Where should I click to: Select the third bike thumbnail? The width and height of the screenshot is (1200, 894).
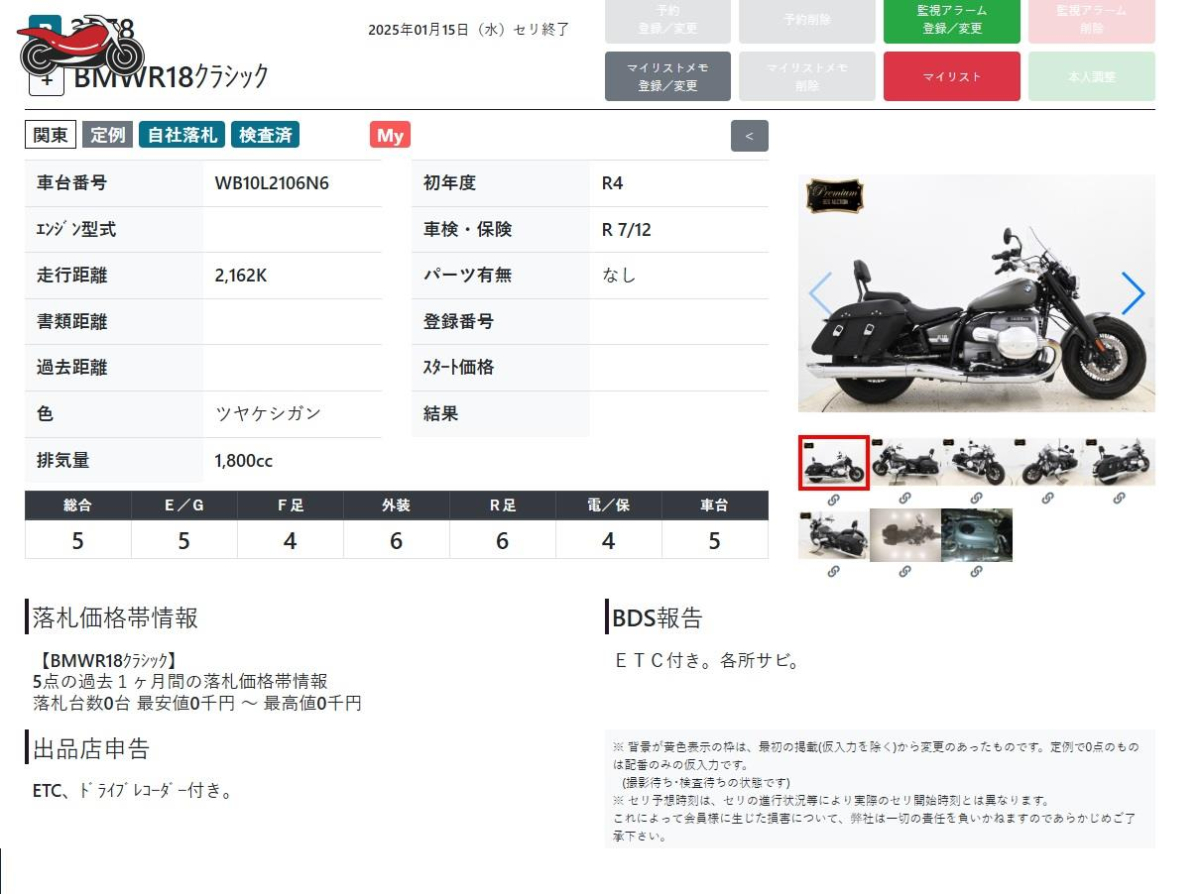click(976, 462)
